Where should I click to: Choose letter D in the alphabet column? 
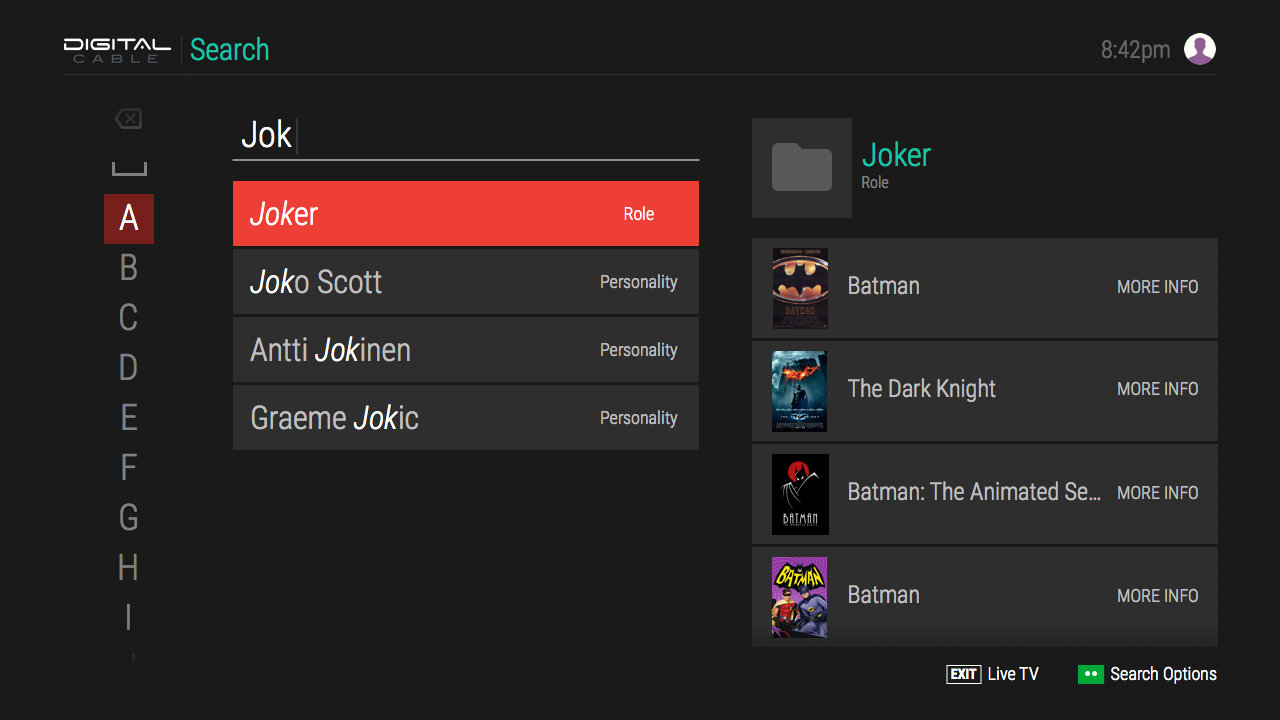click(x=128, y=368)
